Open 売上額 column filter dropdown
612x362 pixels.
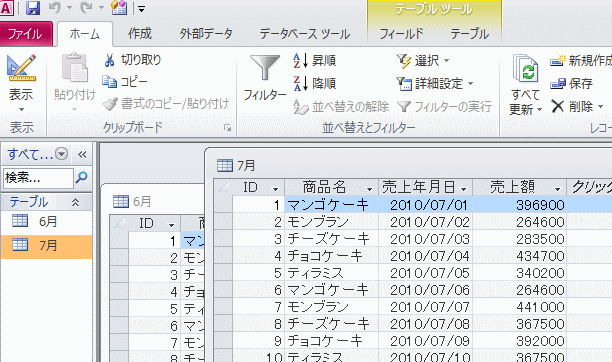tap(557, 189)
